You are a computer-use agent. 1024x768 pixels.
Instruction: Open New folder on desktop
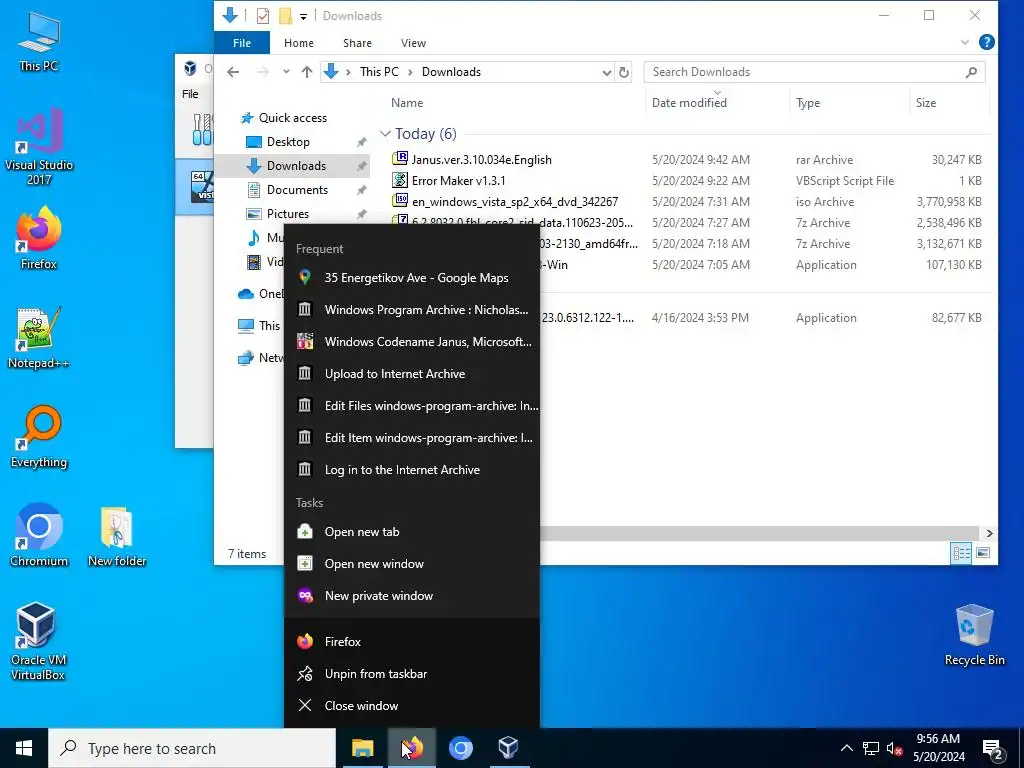click(117, 536)
